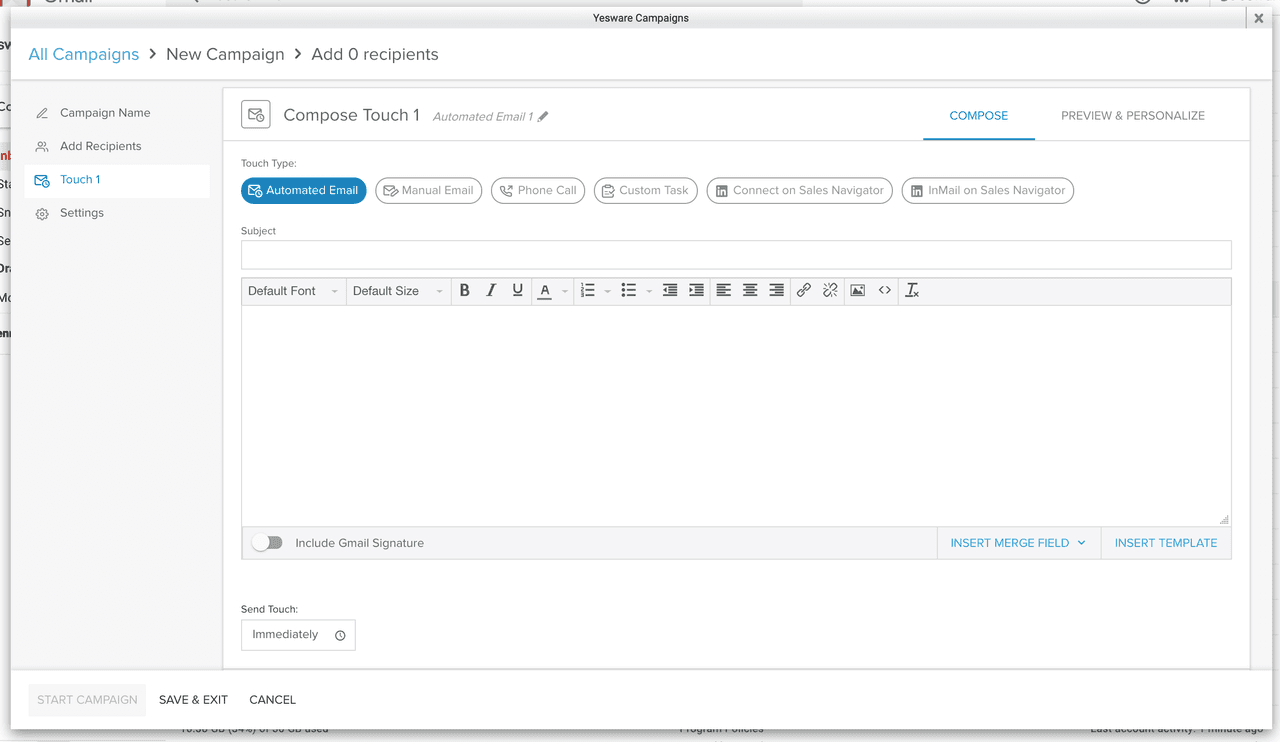Select Automated Email touch type
Image resolution: width=1280 pixels, height=742 pixels.
pos(304,190)
